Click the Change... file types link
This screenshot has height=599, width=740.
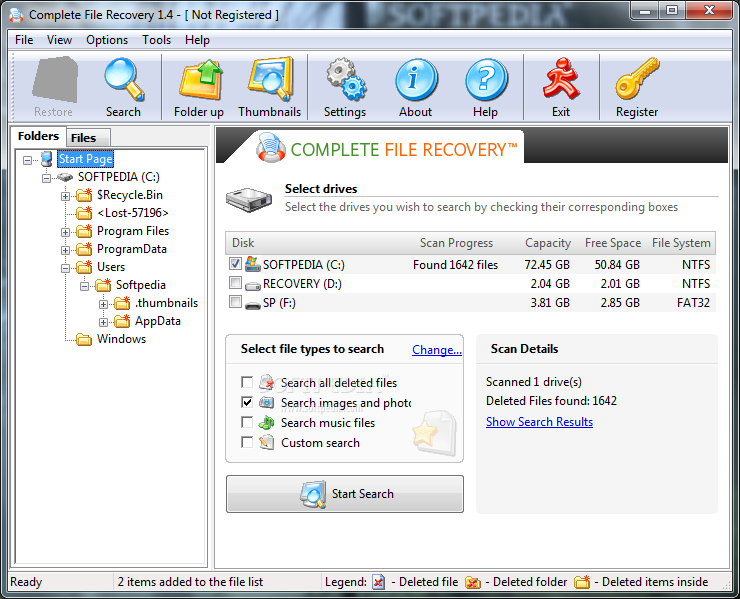[x=437, y=350]
